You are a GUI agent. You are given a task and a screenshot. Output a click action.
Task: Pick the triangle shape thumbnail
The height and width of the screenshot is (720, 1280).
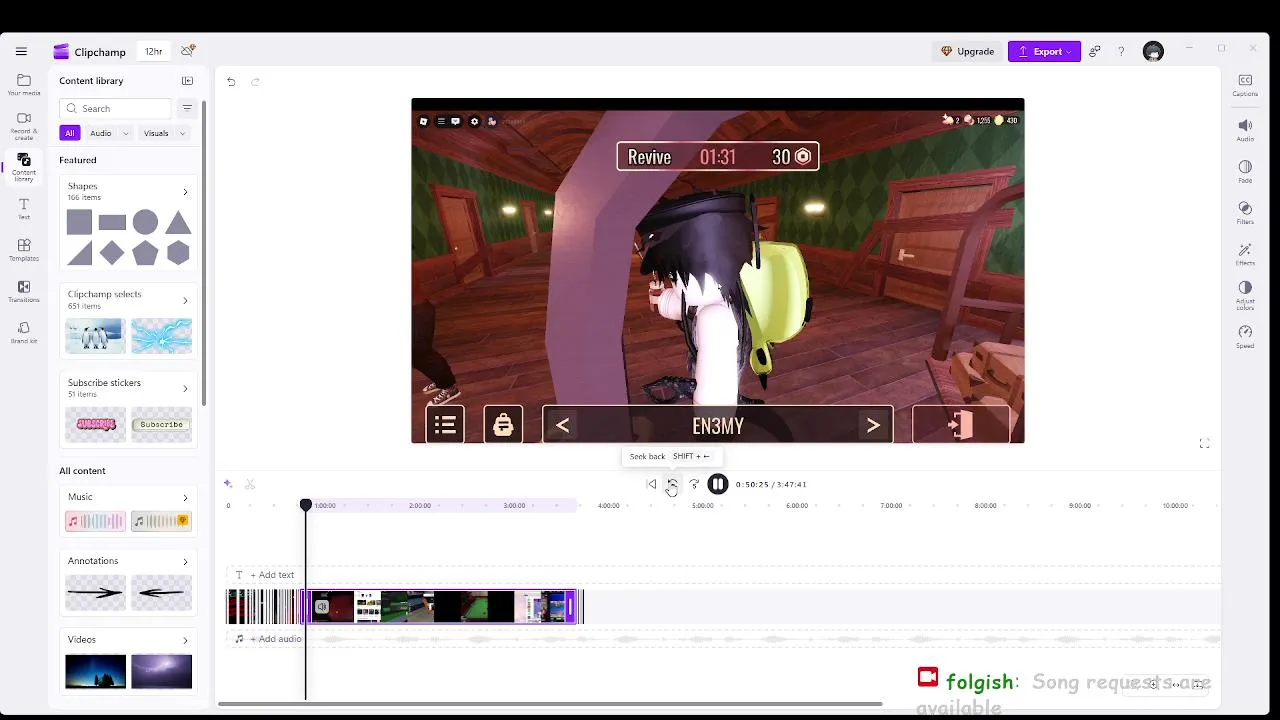tap(178, 222)
